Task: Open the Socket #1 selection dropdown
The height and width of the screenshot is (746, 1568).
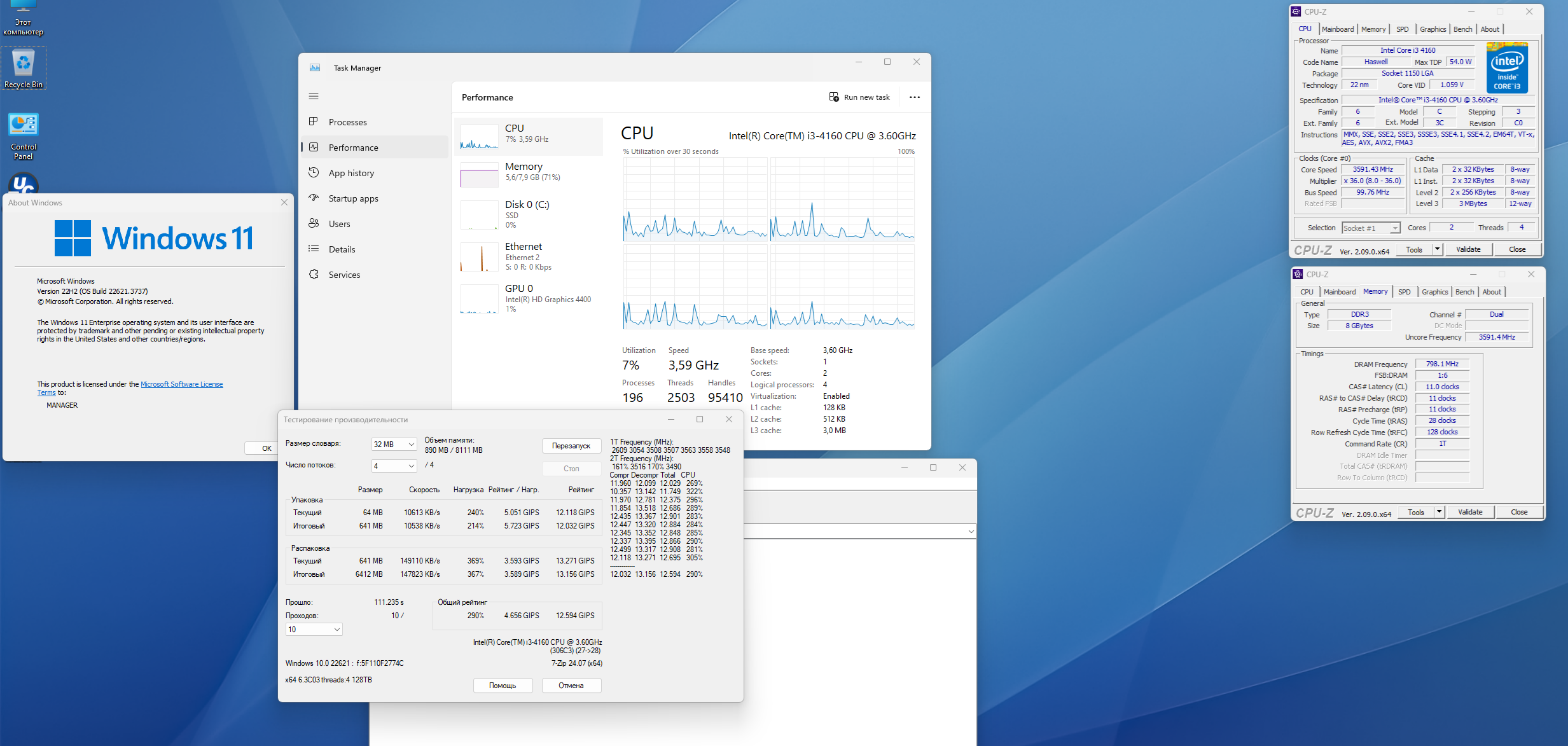Action: pyautogui.click(x=1371, y=228)
